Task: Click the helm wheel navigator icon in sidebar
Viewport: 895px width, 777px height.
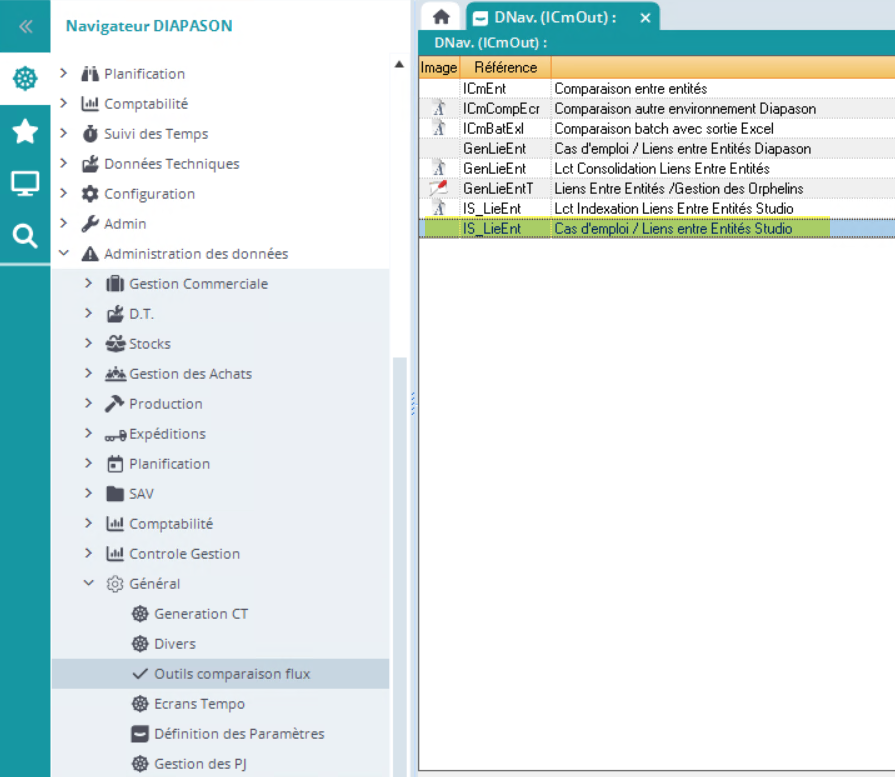Action: [25, 79]
